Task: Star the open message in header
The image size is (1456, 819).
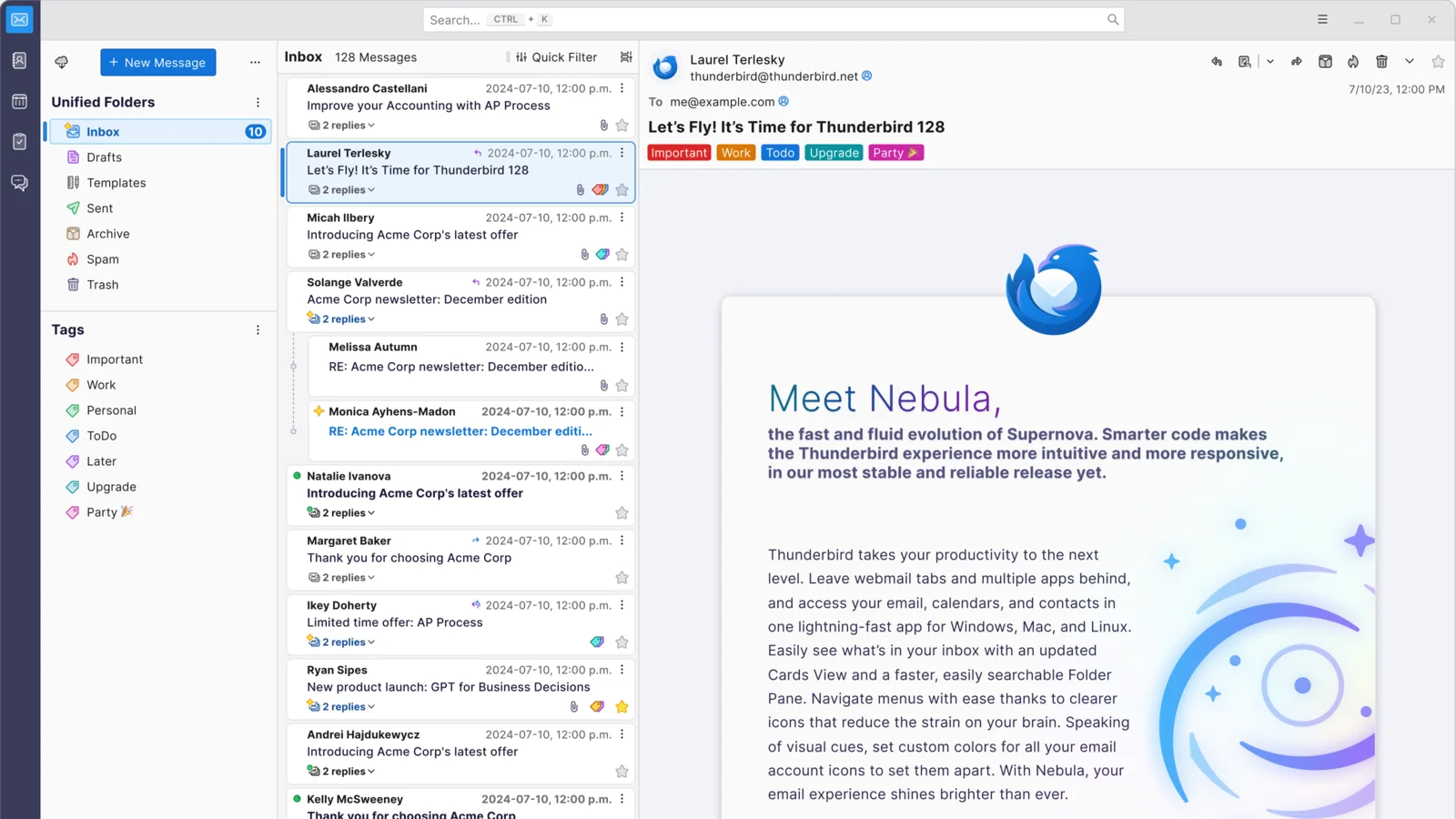Action: pyautogui.click(x=1438, y=62)
